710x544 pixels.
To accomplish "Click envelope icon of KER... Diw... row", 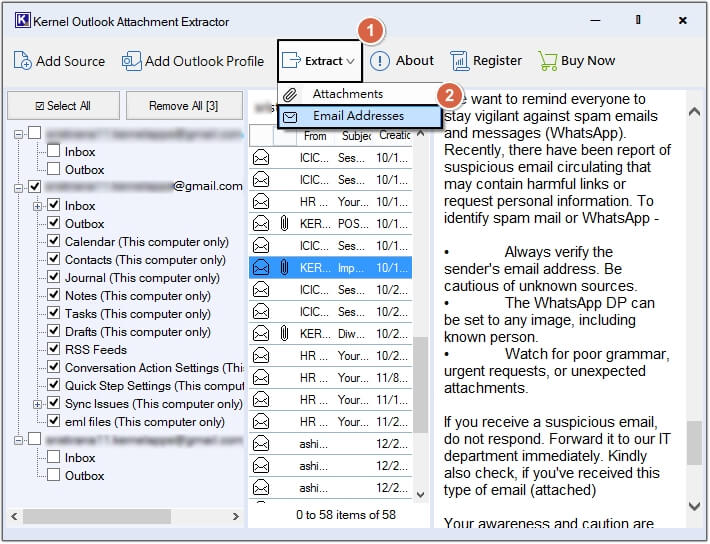I will [261, 333].
